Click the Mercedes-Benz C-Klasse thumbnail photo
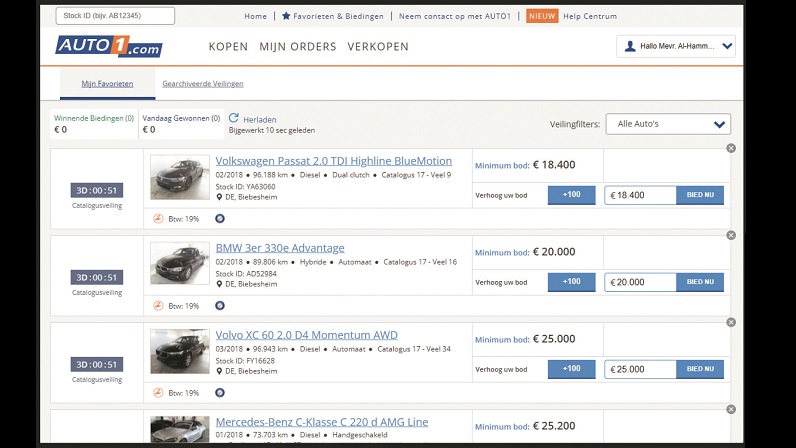796x448 pixels. tap(180, 430)
